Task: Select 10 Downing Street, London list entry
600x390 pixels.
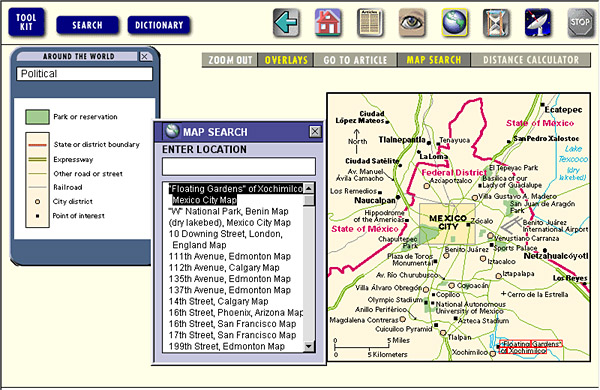Action: tap(226, 239)
